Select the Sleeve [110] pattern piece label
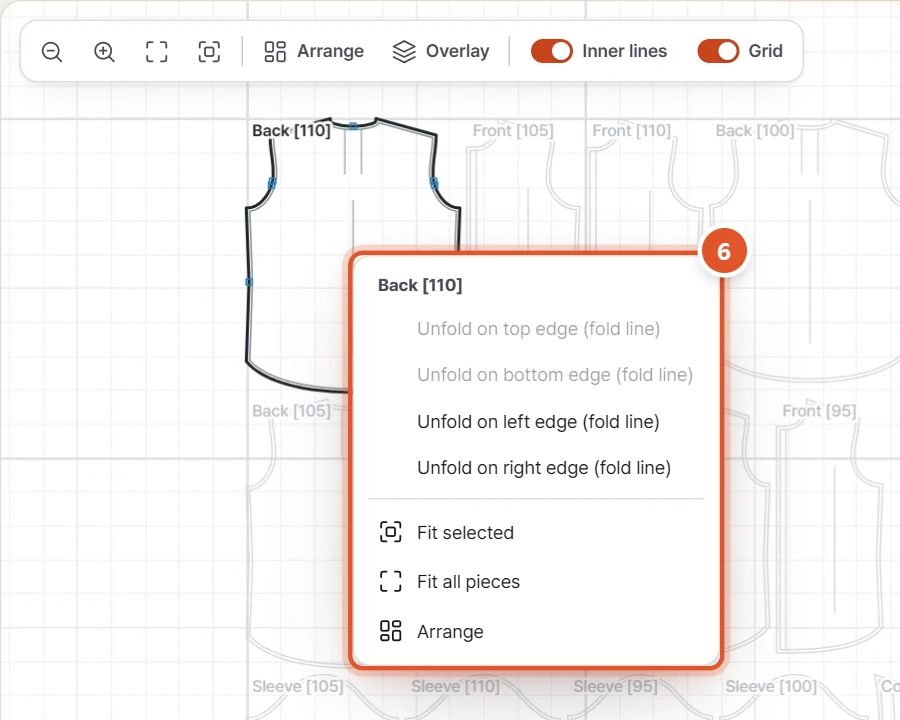Viewport: 900px width, 720px height. tap(455, 686)
